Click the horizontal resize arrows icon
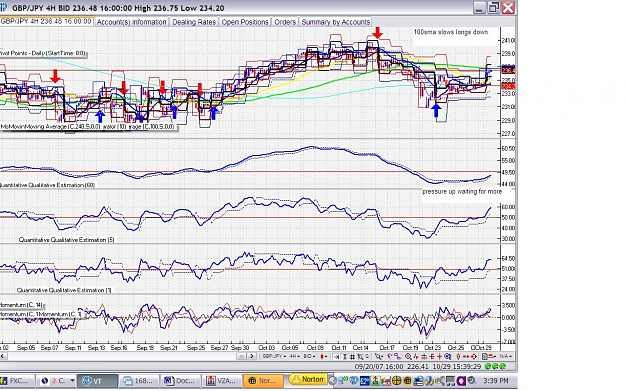Image resolution: width=625 pixels, height=391 pixels. pyautogui.click(x=466, y=356)
